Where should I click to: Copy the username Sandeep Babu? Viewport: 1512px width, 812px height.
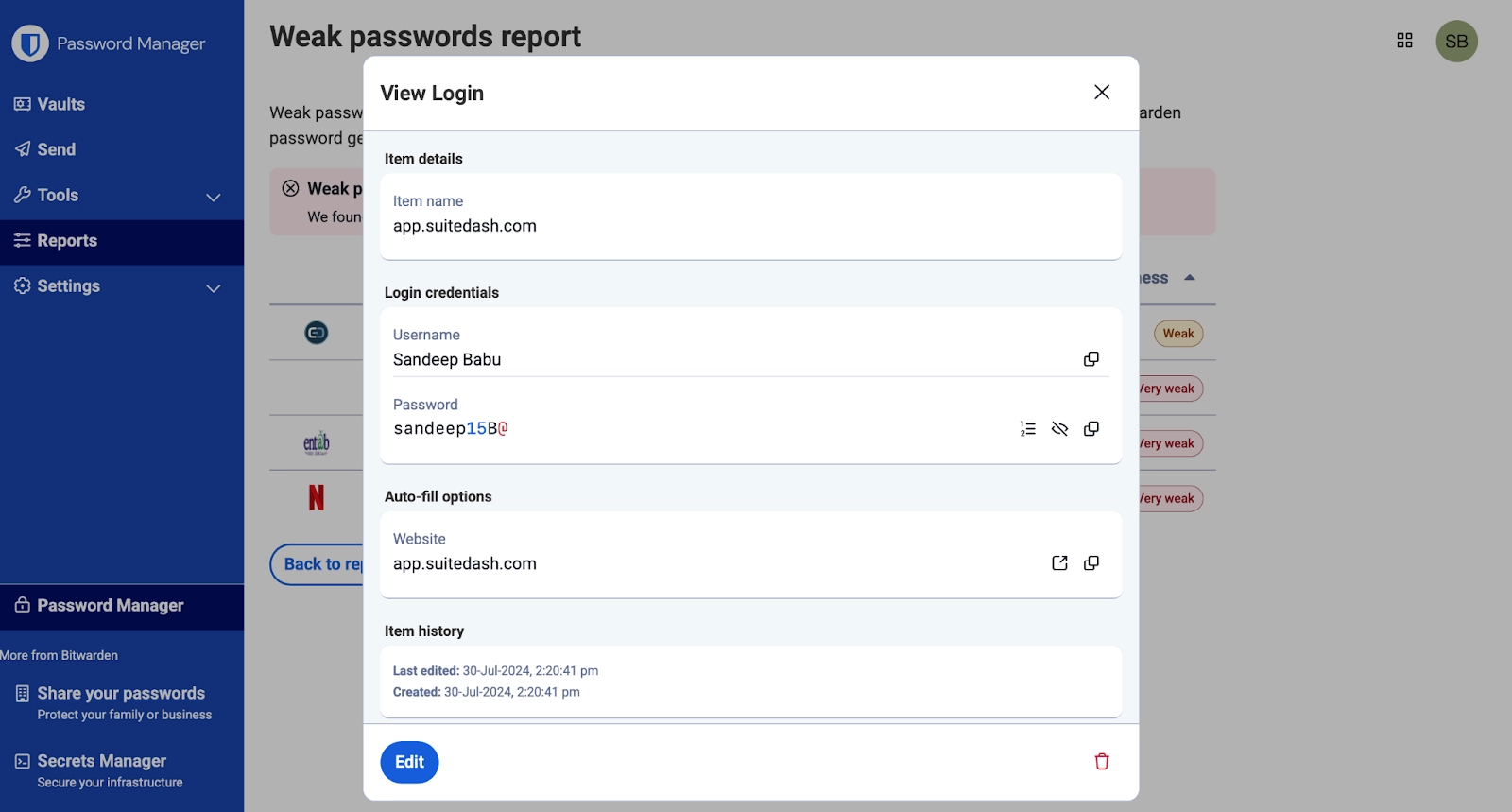click(x=1091, y=359)
